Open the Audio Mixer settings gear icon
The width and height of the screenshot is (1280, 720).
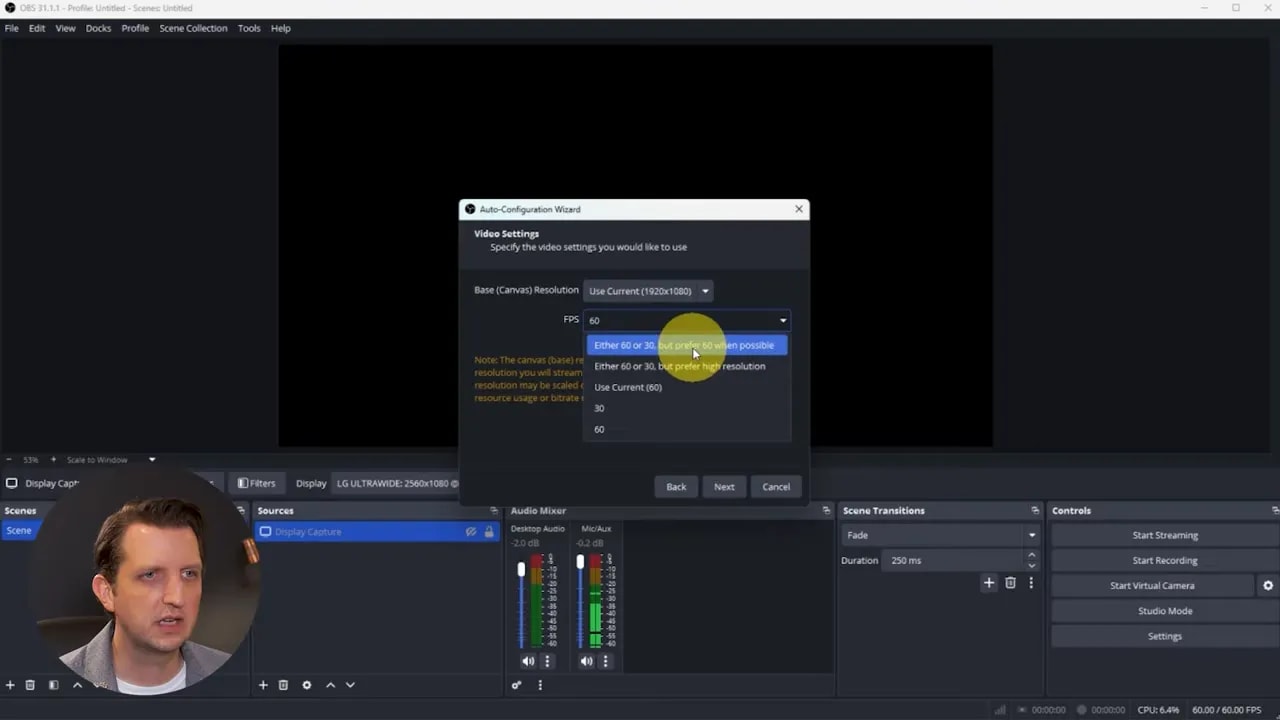coord(517,685)
